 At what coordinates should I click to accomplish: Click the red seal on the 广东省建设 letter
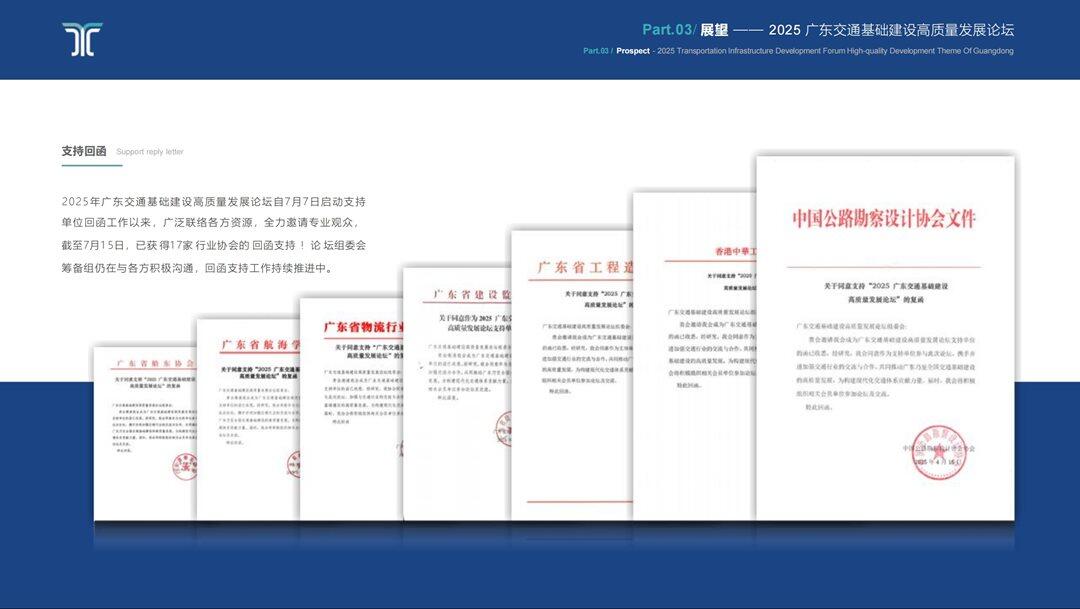[504, 428]
